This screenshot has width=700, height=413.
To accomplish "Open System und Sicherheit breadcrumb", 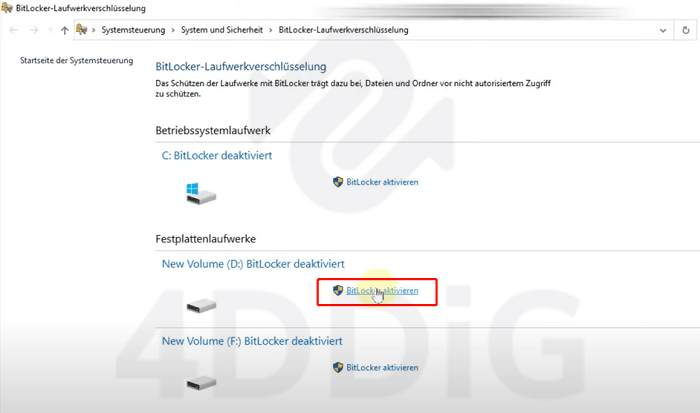I will click(x=222, y=30).
